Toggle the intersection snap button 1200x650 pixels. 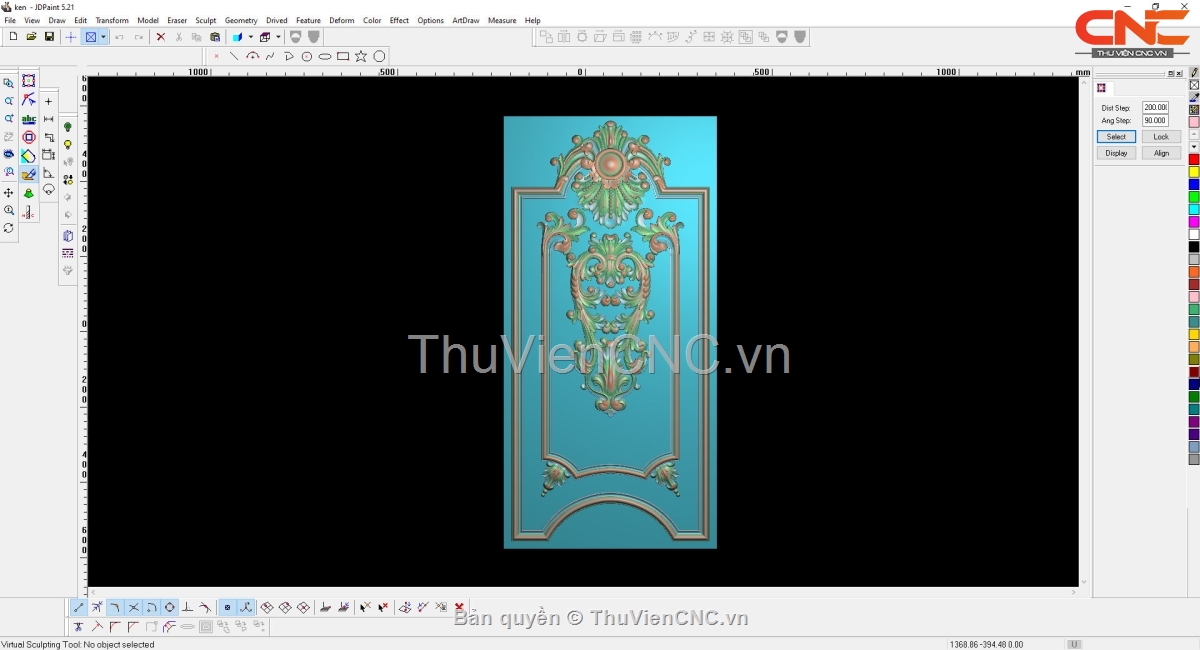tap(133, 607)
